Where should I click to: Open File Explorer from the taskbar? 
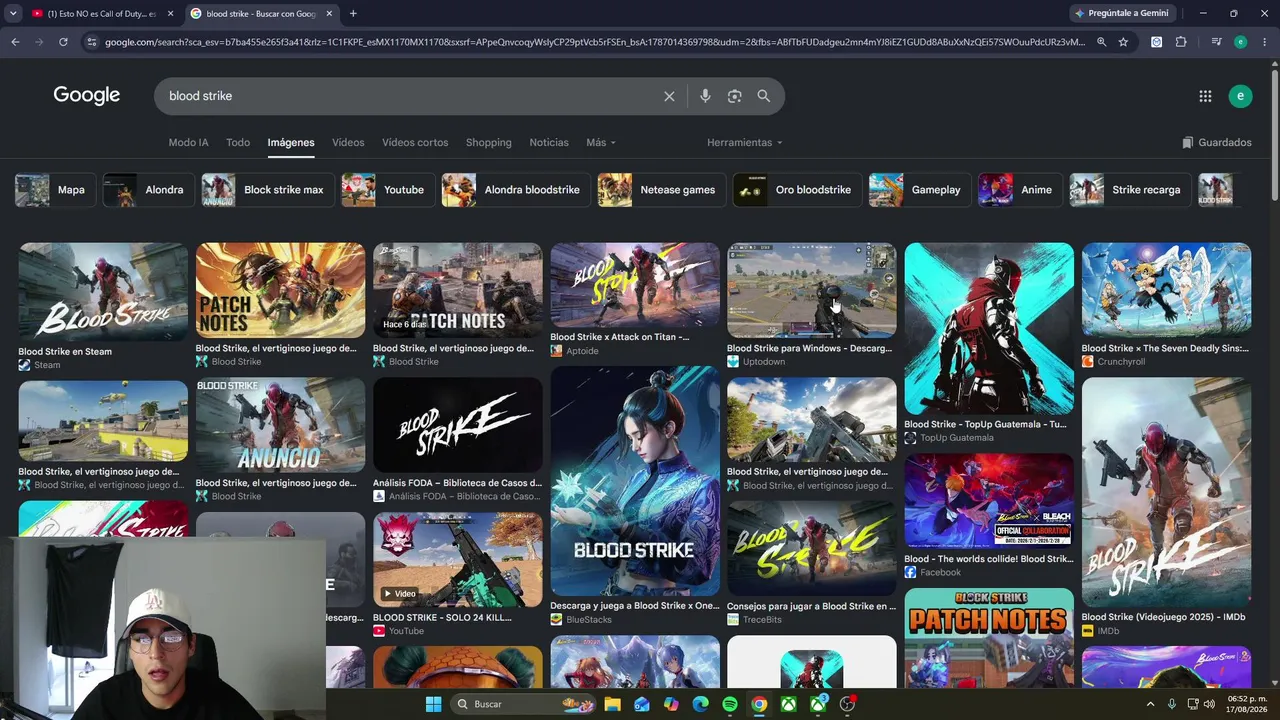(612, 704)
